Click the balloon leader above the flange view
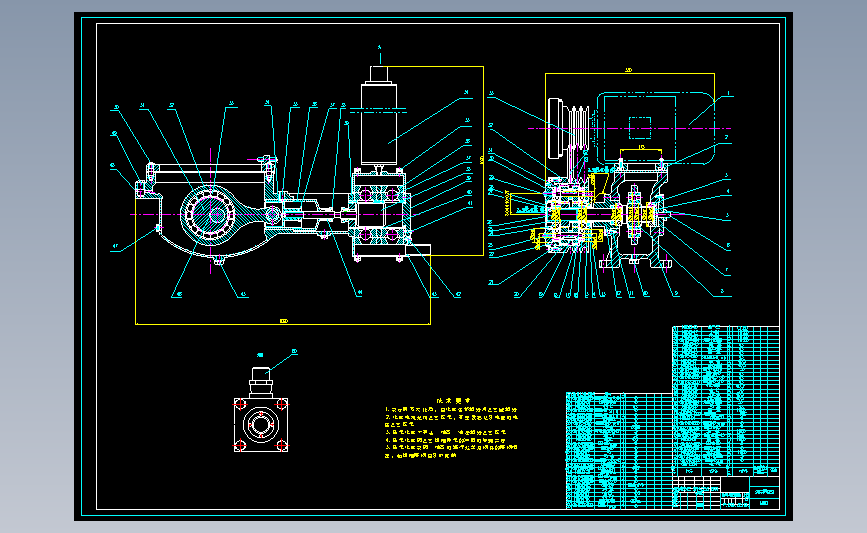867x533 pixels. (x=281, y=361)
